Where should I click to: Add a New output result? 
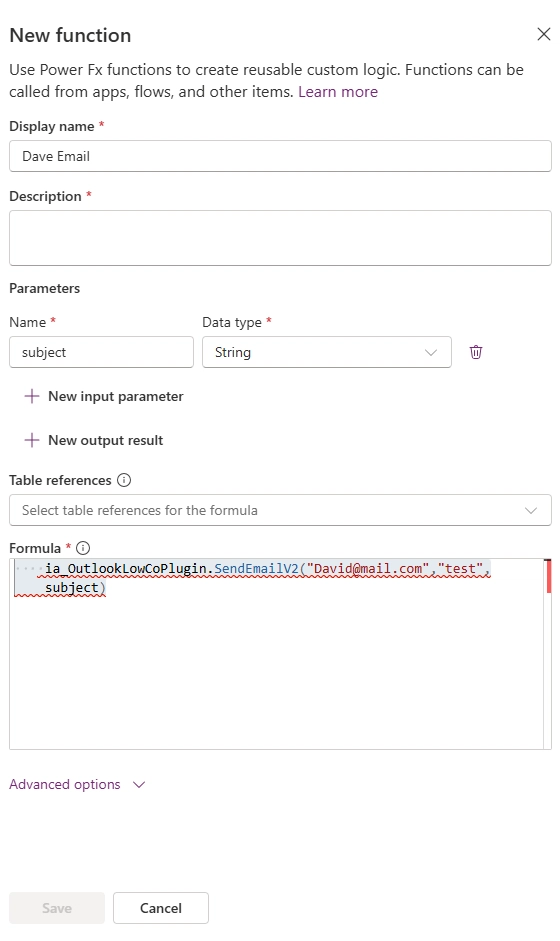click(94, 440)
